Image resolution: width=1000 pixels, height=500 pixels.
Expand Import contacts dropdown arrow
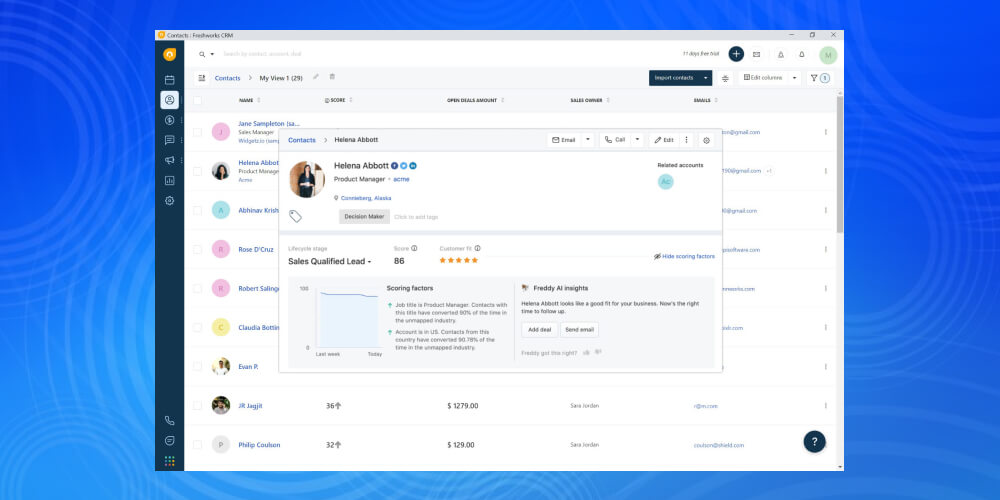point(705,78)
